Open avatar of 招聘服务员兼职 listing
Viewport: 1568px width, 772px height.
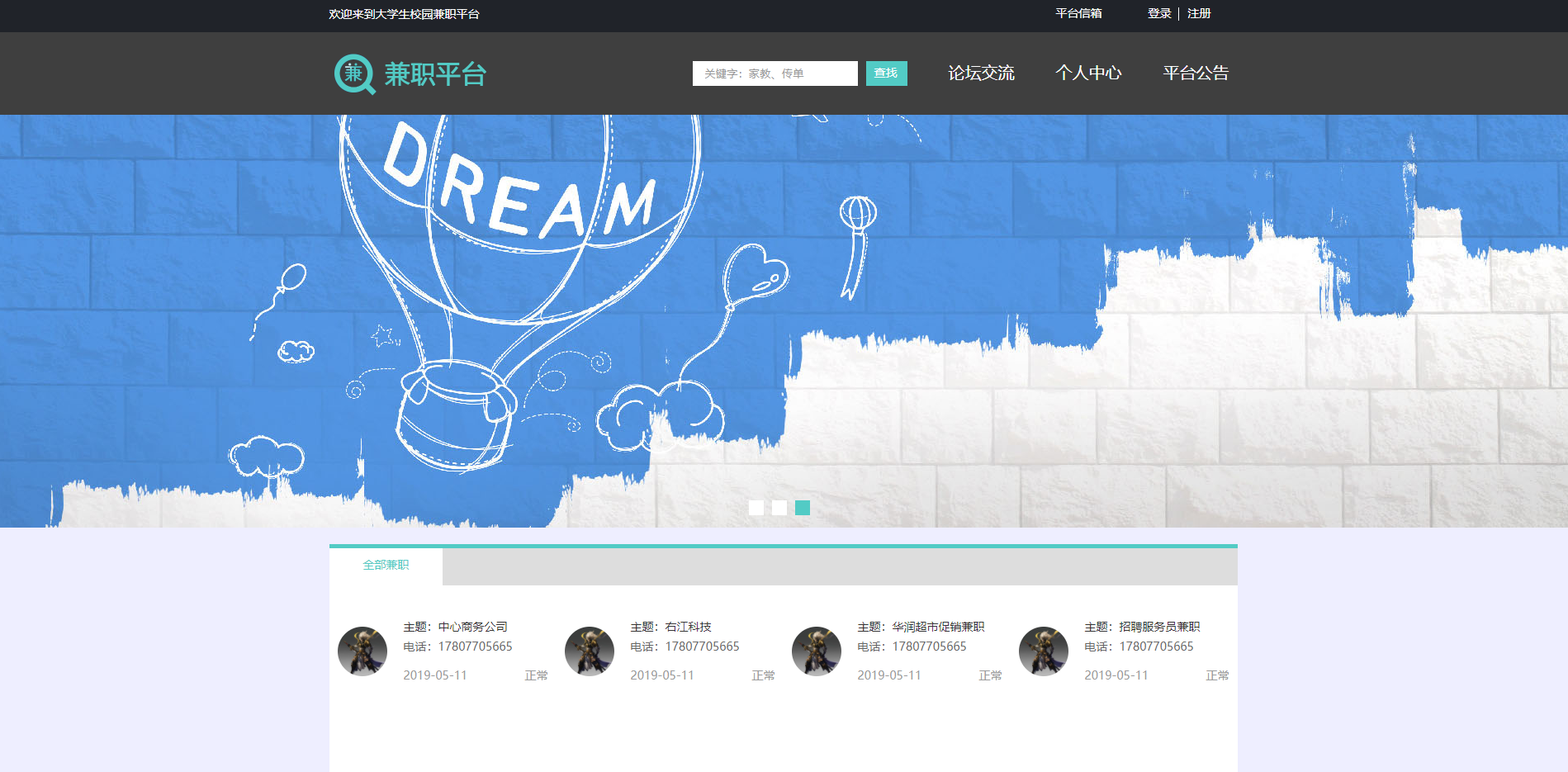tap(1044, 651)
